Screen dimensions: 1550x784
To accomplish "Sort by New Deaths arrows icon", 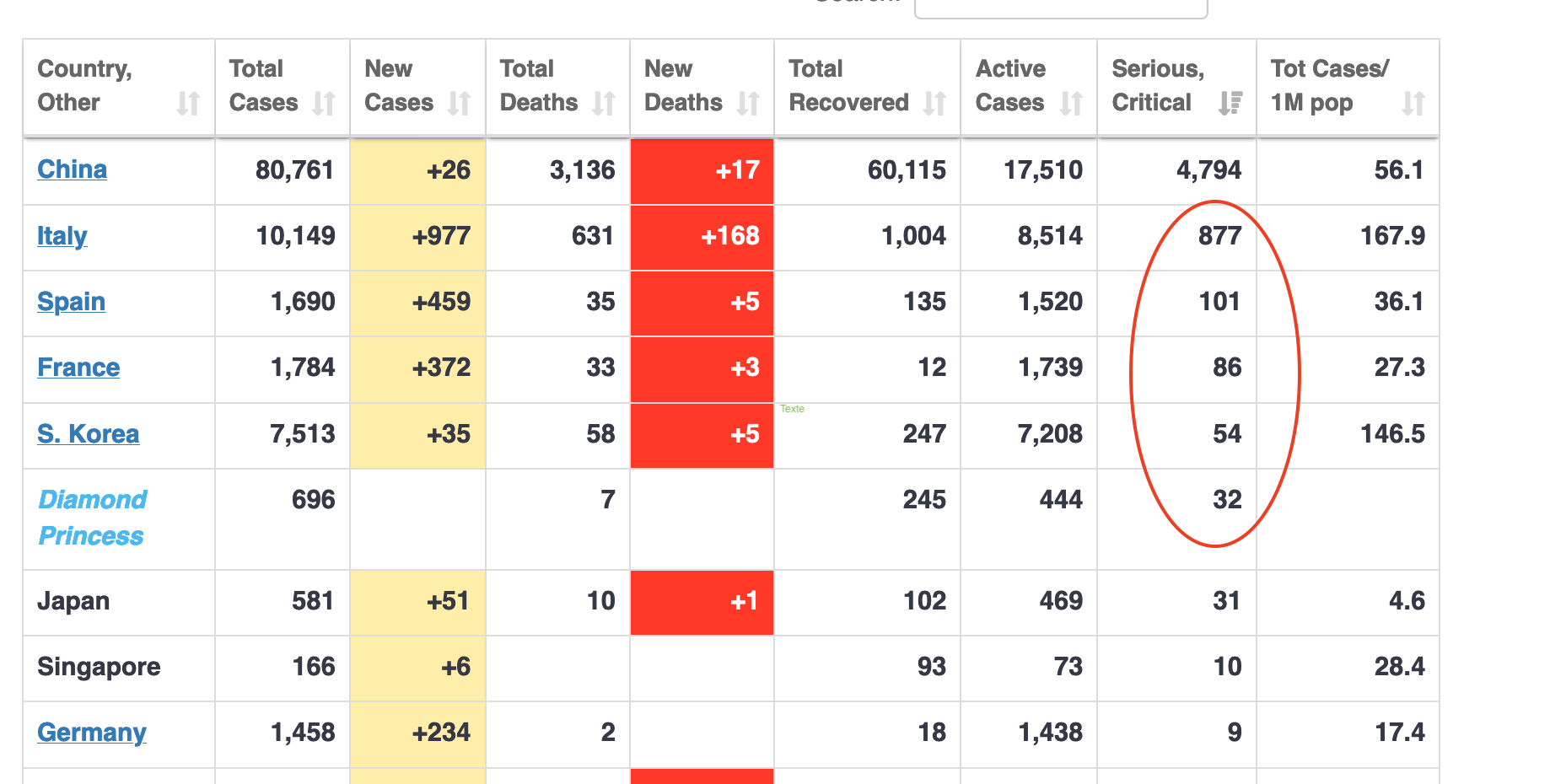I will click(748, 104).
